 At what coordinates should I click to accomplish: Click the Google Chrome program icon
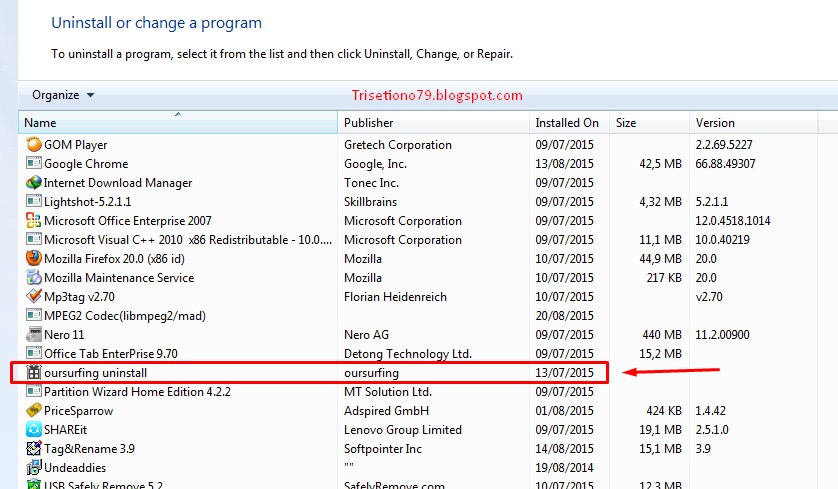(x=34, y=164)
